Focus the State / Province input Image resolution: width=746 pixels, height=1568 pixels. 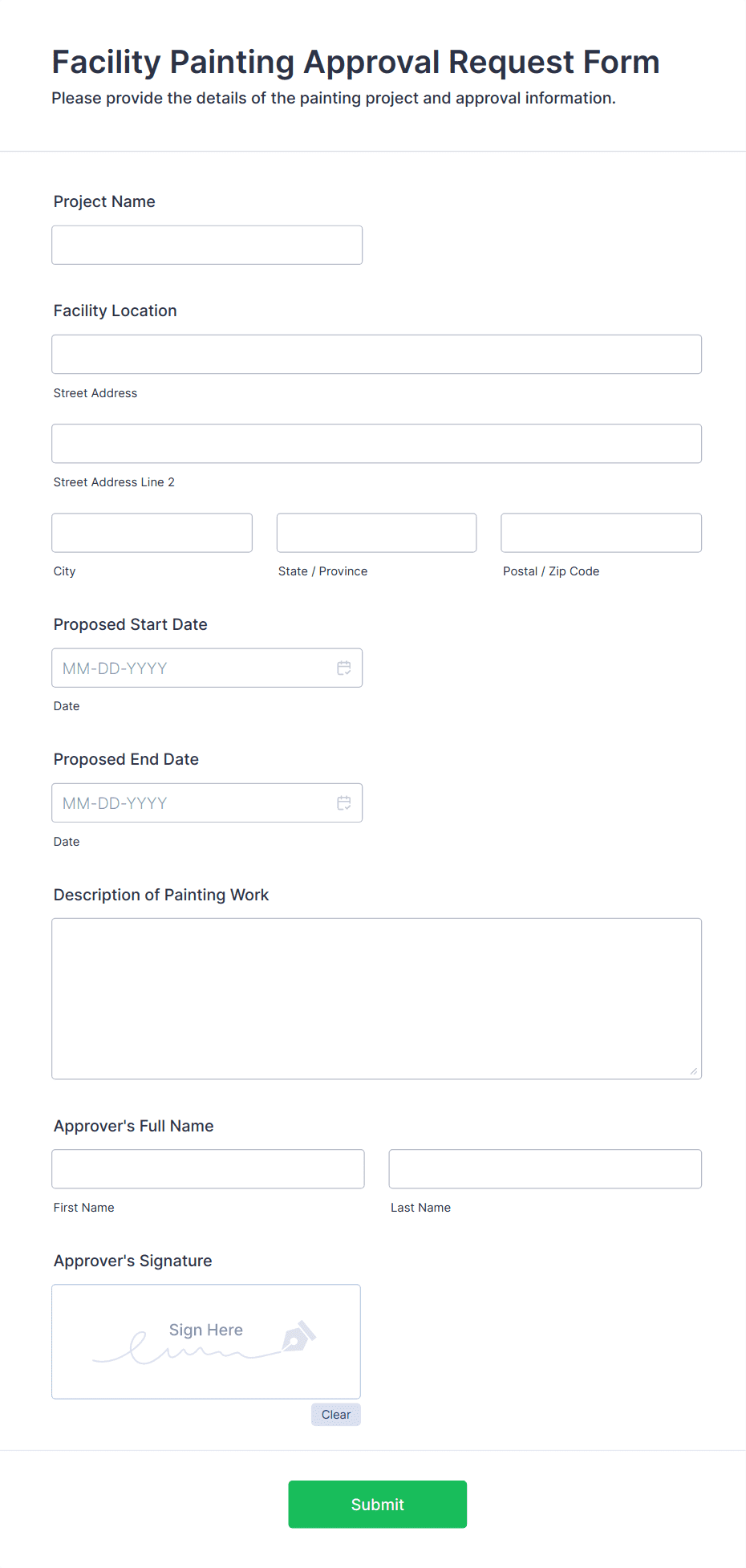[376, 533]
